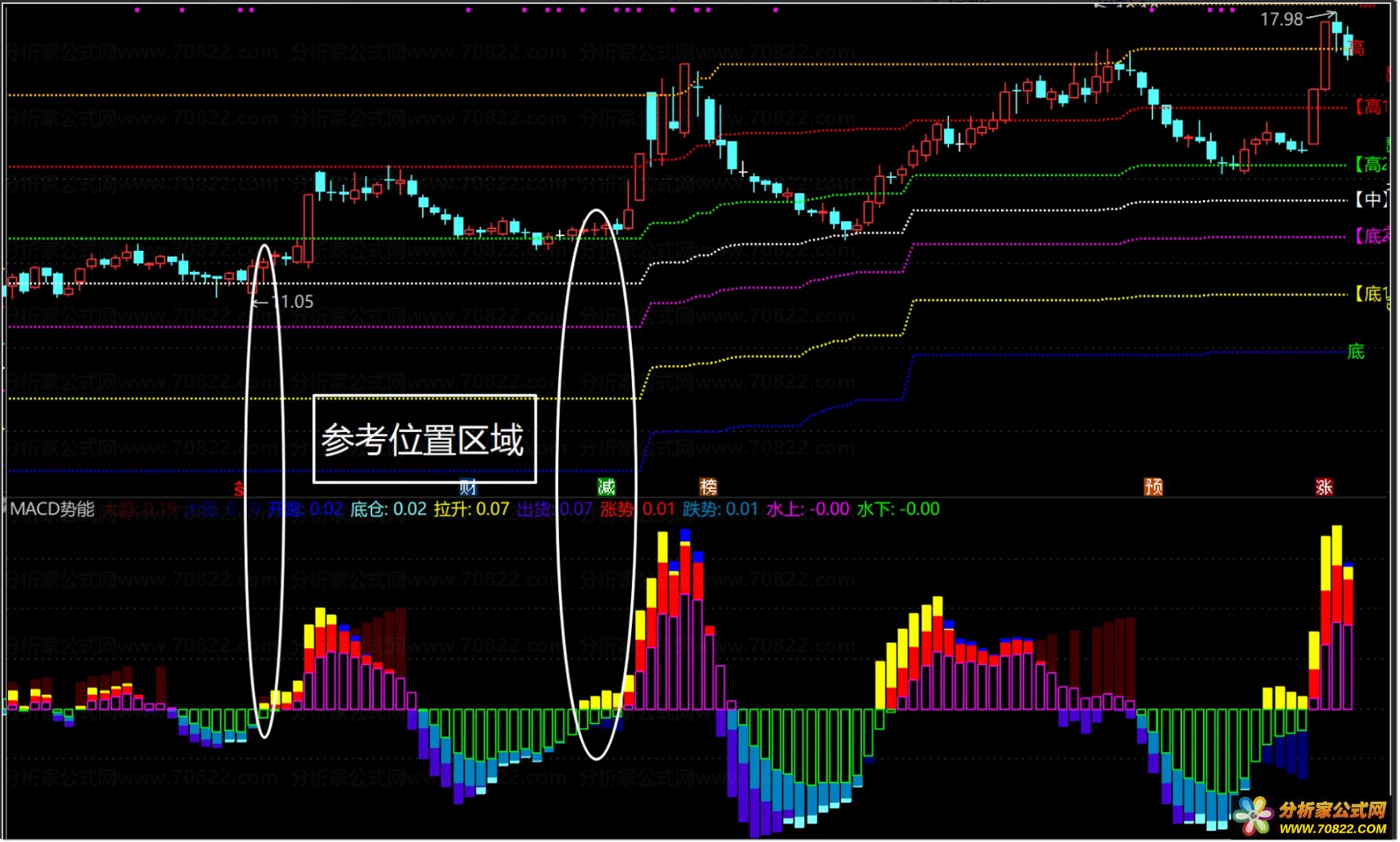Viewport: 1400px width, 842px height.
Task: Click the green 水下: -0.00 reading
Action: [x=898, y=509]
